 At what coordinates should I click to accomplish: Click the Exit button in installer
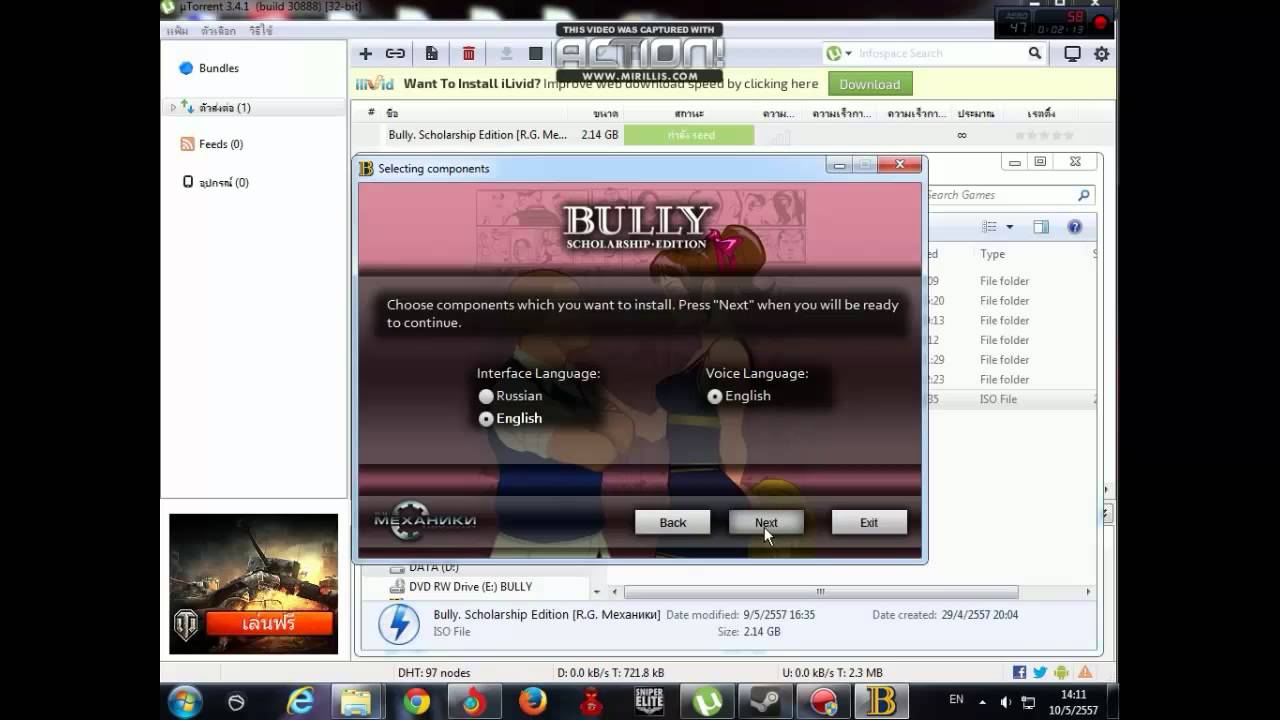(869, 522)
